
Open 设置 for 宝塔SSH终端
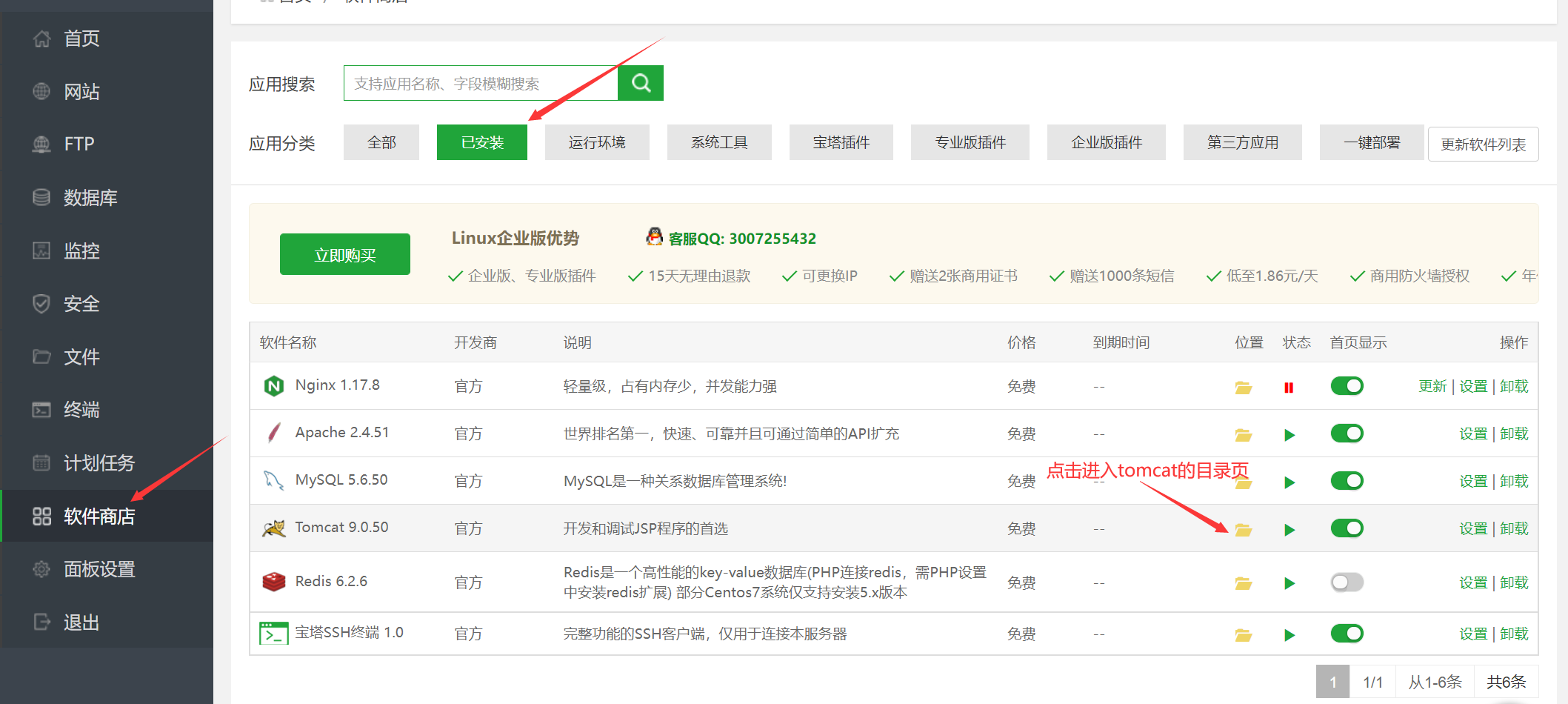1473,634
